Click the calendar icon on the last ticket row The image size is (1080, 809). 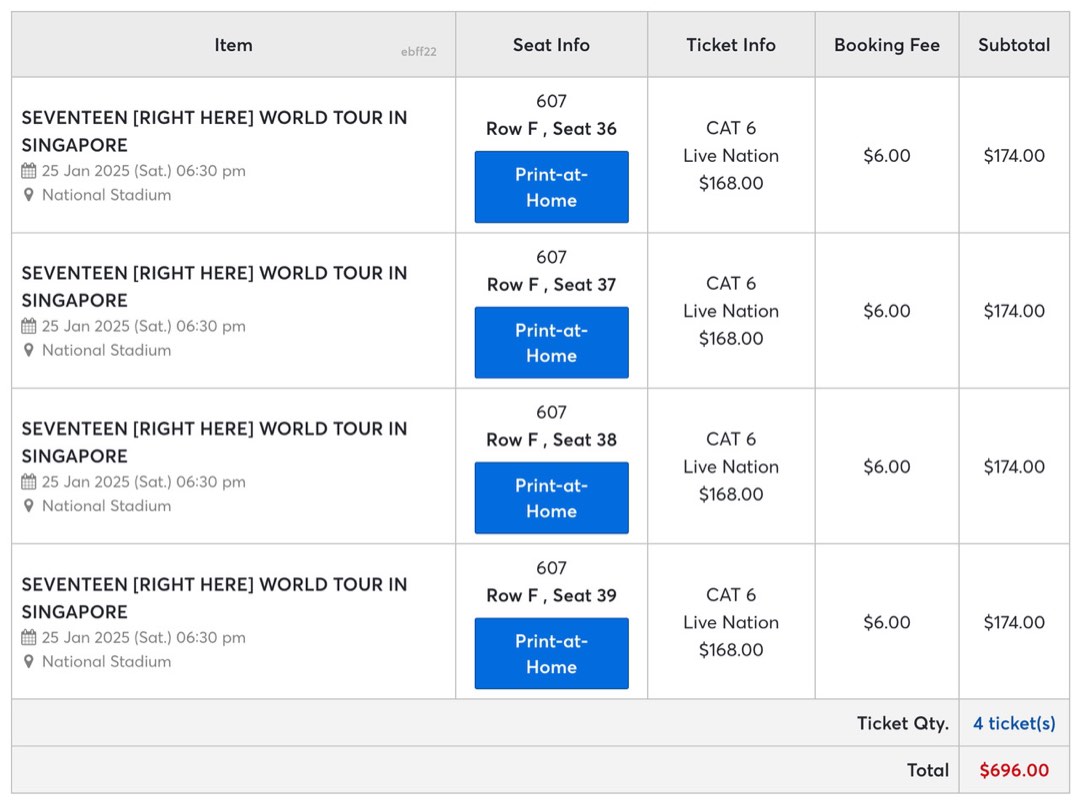[x=30, y=637]
